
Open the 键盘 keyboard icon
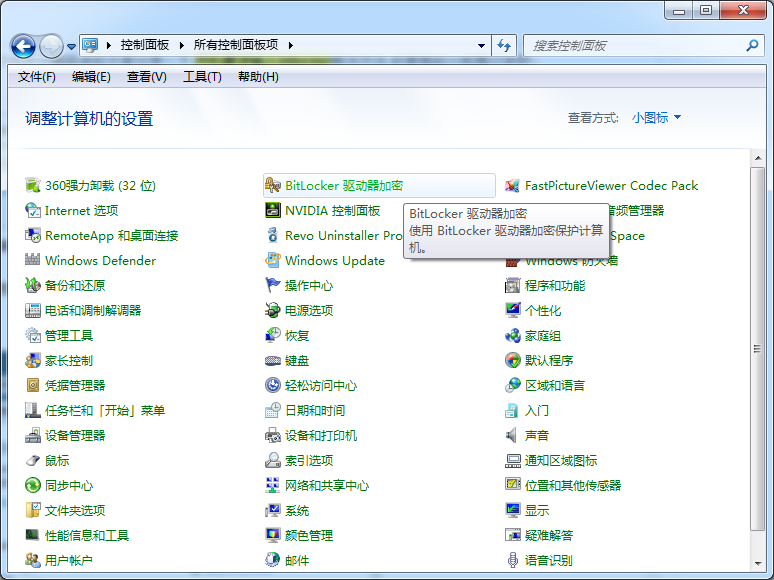(273, 361)
